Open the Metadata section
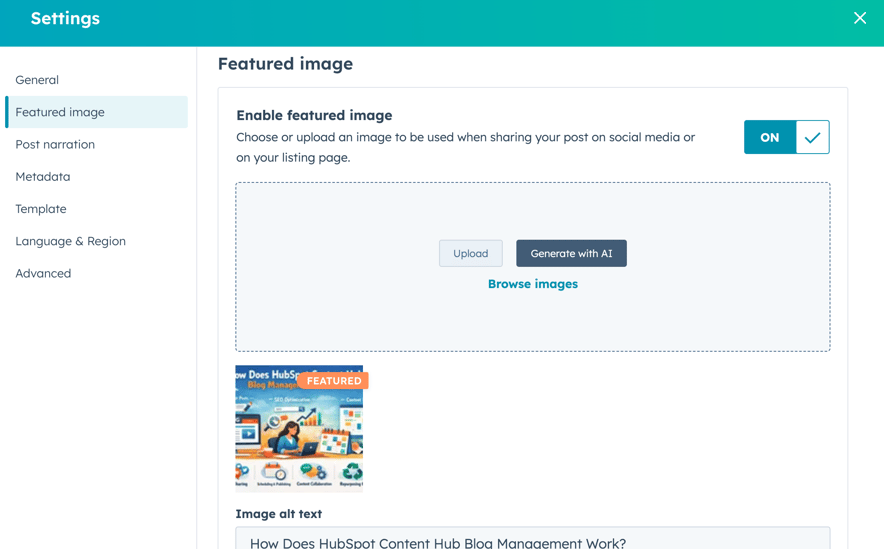Screen dimensions: 884x549 (43, 176)
